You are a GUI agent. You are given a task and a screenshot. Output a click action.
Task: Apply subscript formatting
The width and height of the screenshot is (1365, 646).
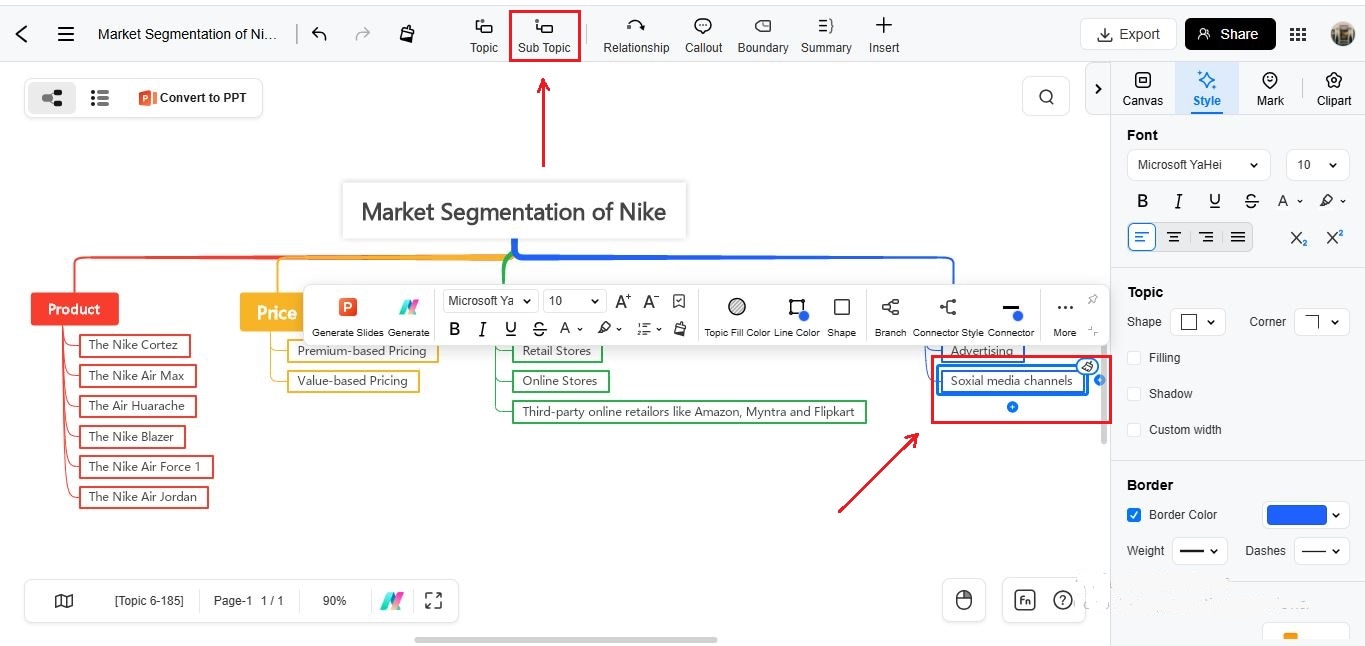coord(1298,237)
